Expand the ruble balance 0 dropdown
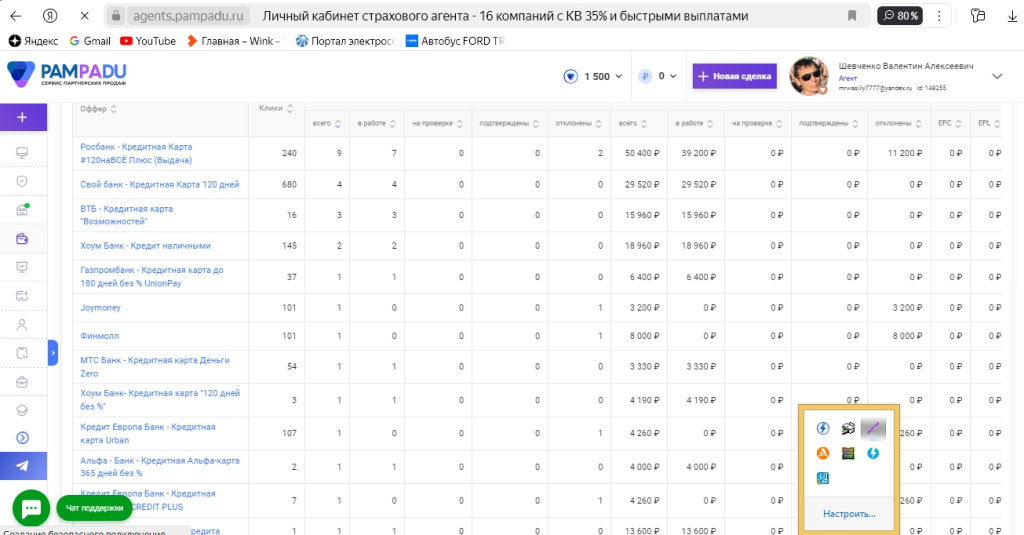Viewport: 1024px width, 535px height. [658, 76]
